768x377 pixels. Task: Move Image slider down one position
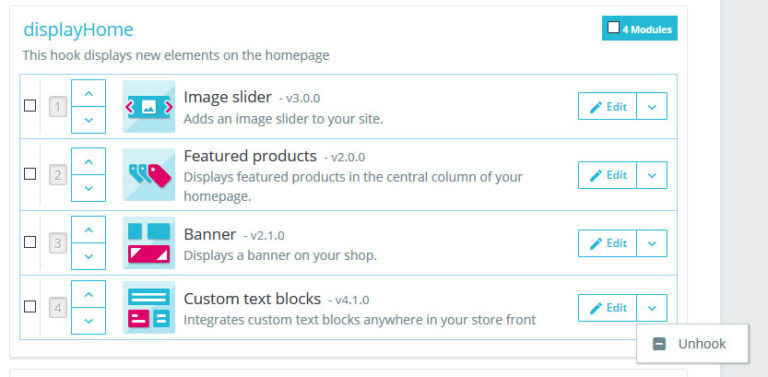[88, 120]
